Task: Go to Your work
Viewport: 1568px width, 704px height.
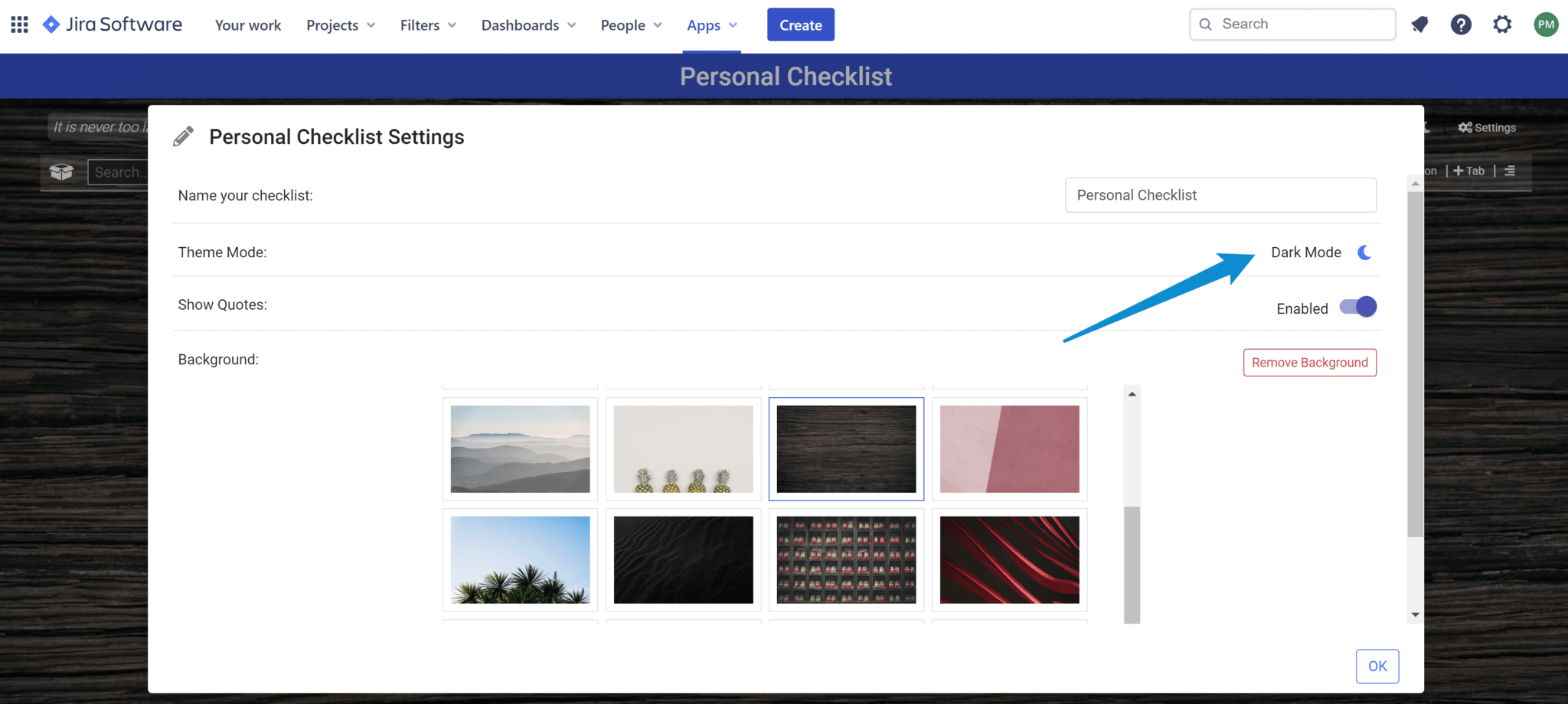Action: coord(248,25)
